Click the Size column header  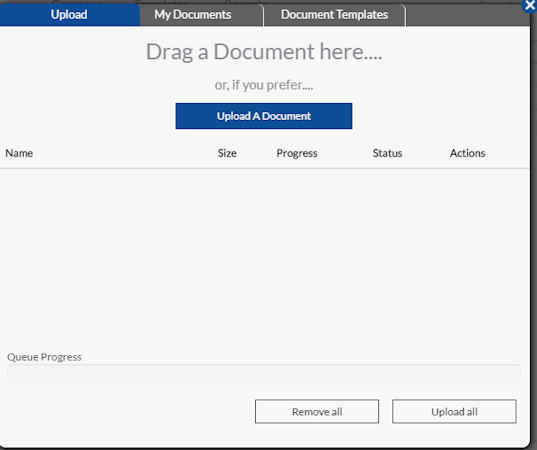pos(227,153)
